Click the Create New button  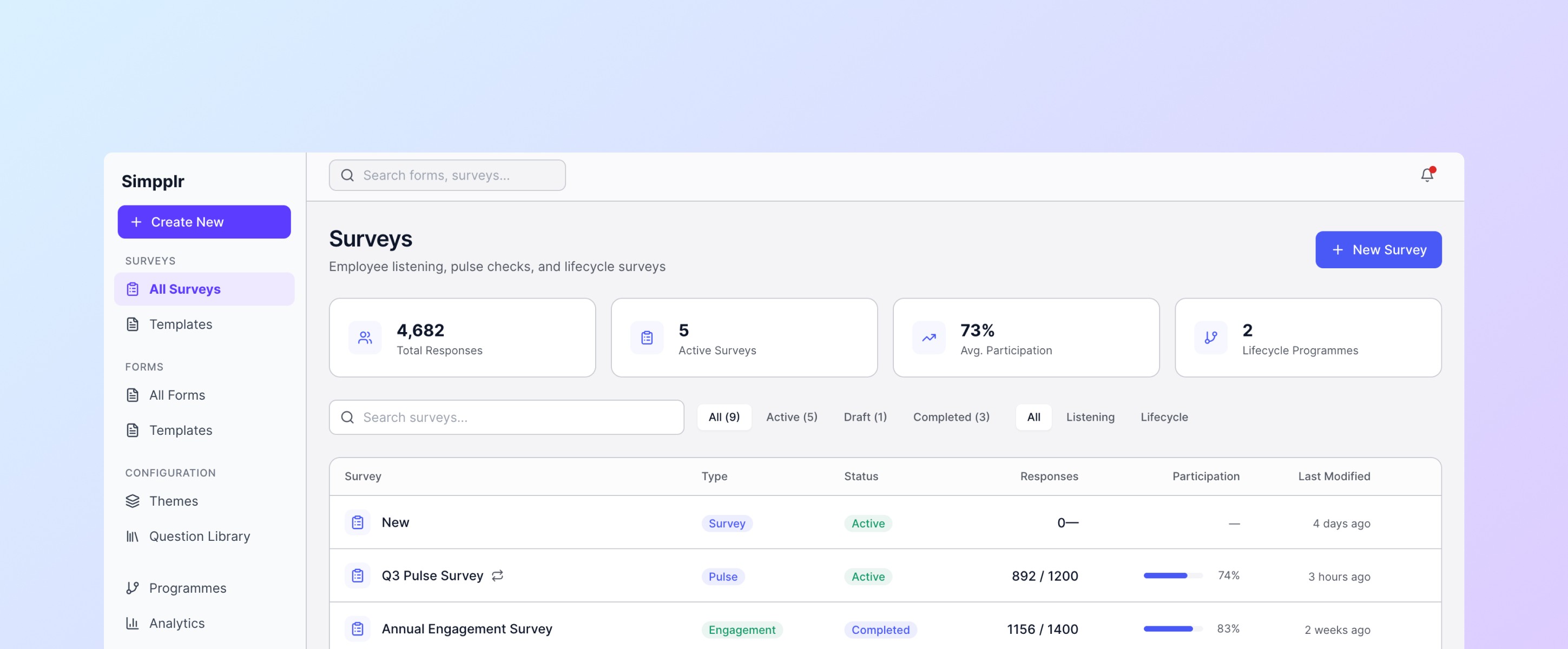204,222
